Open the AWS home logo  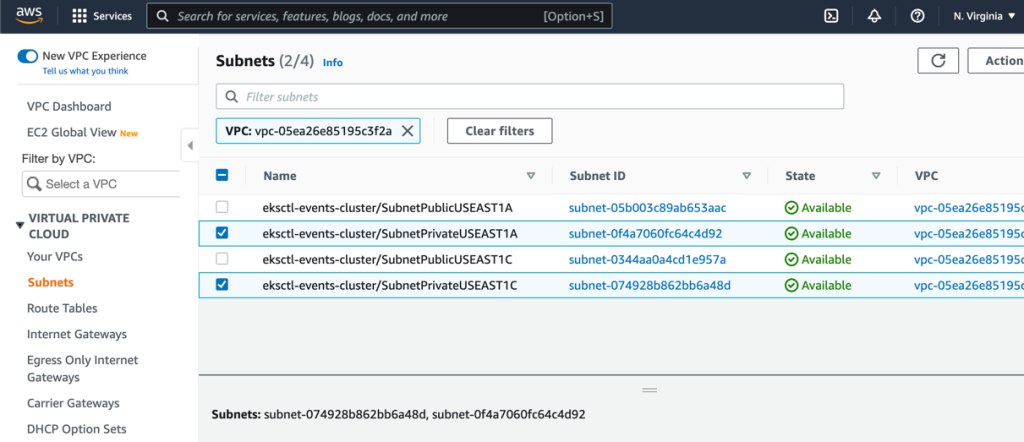(x=29, y=16)
